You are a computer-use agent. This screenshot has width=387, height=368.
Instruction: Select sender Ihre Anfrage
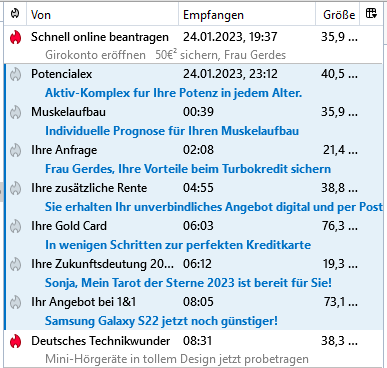[64, 150]
